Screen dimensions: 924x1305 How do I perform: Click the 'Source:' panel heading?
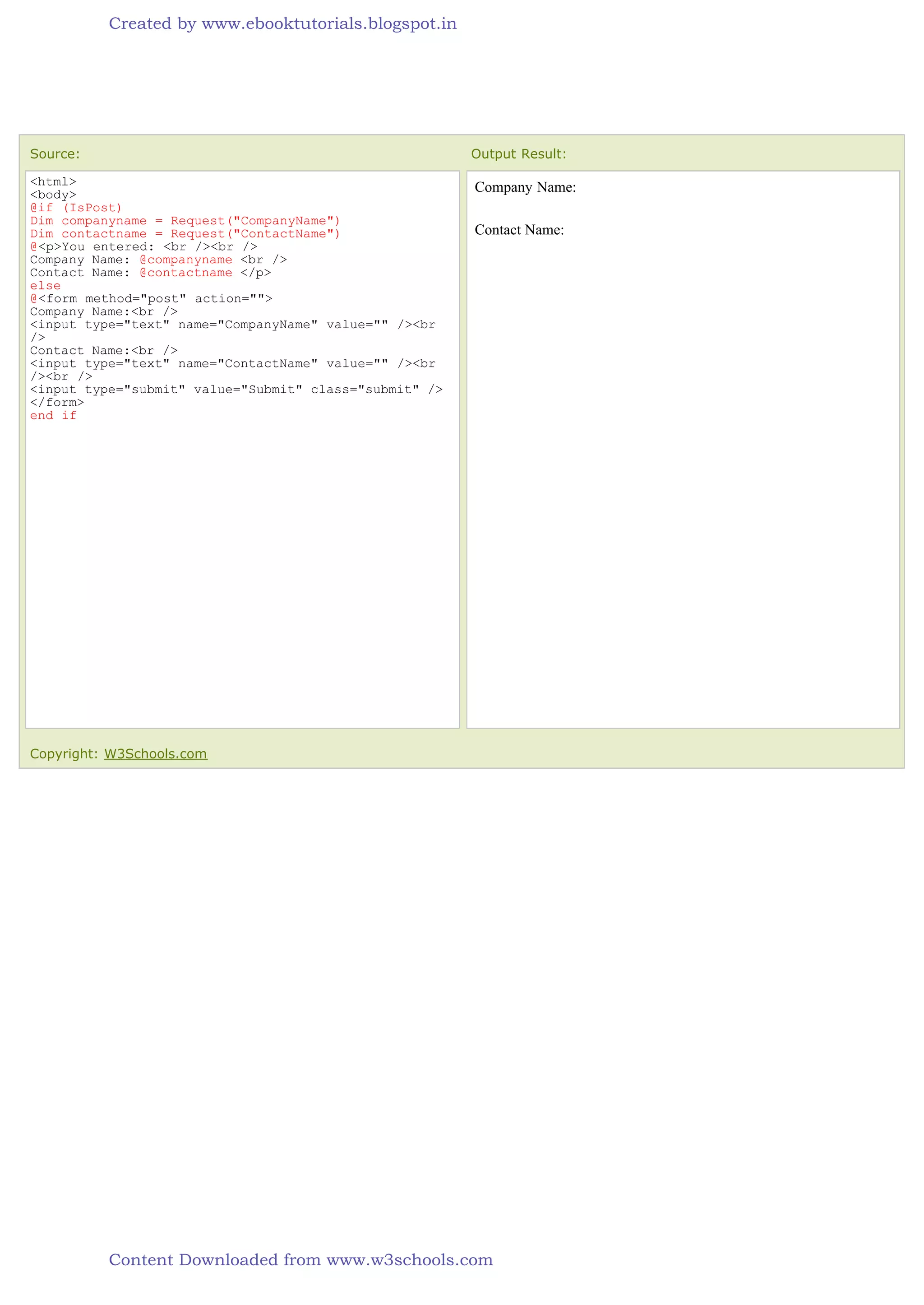point(55,153)
